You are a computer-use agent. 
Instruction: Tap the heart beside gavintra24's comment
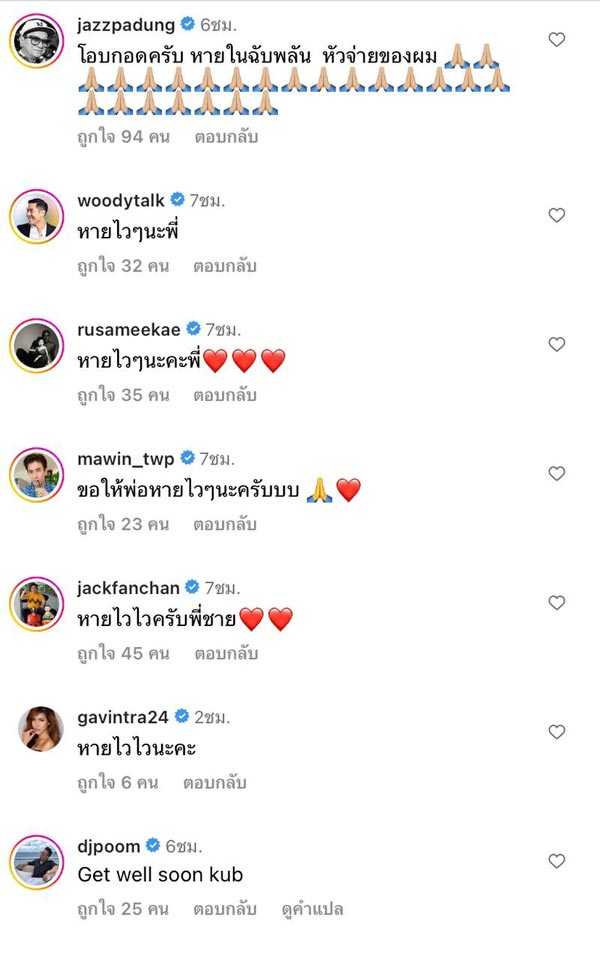[x=557, y=732]
